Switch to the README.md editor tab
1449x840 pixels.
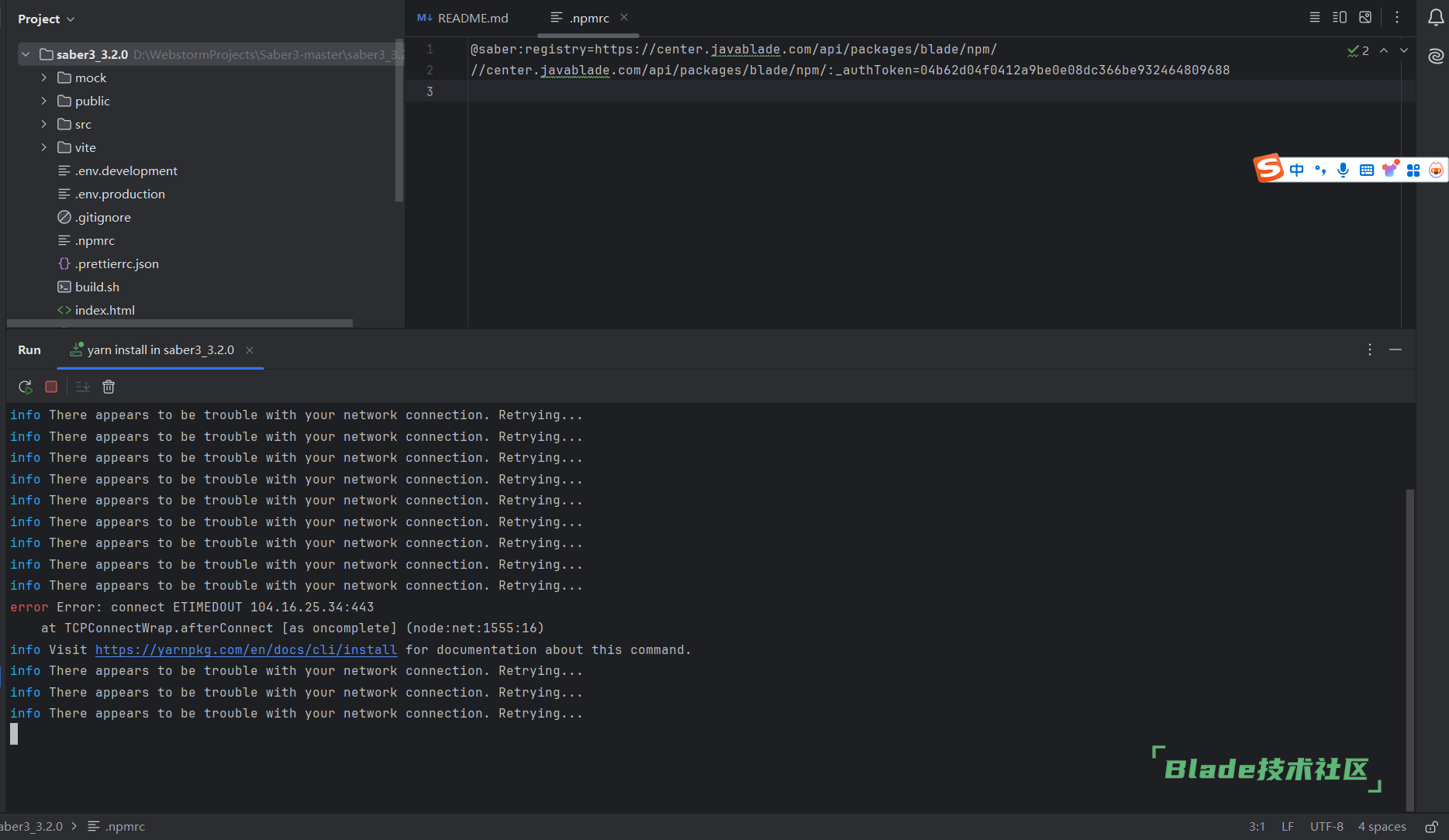[x=463, y=18]
